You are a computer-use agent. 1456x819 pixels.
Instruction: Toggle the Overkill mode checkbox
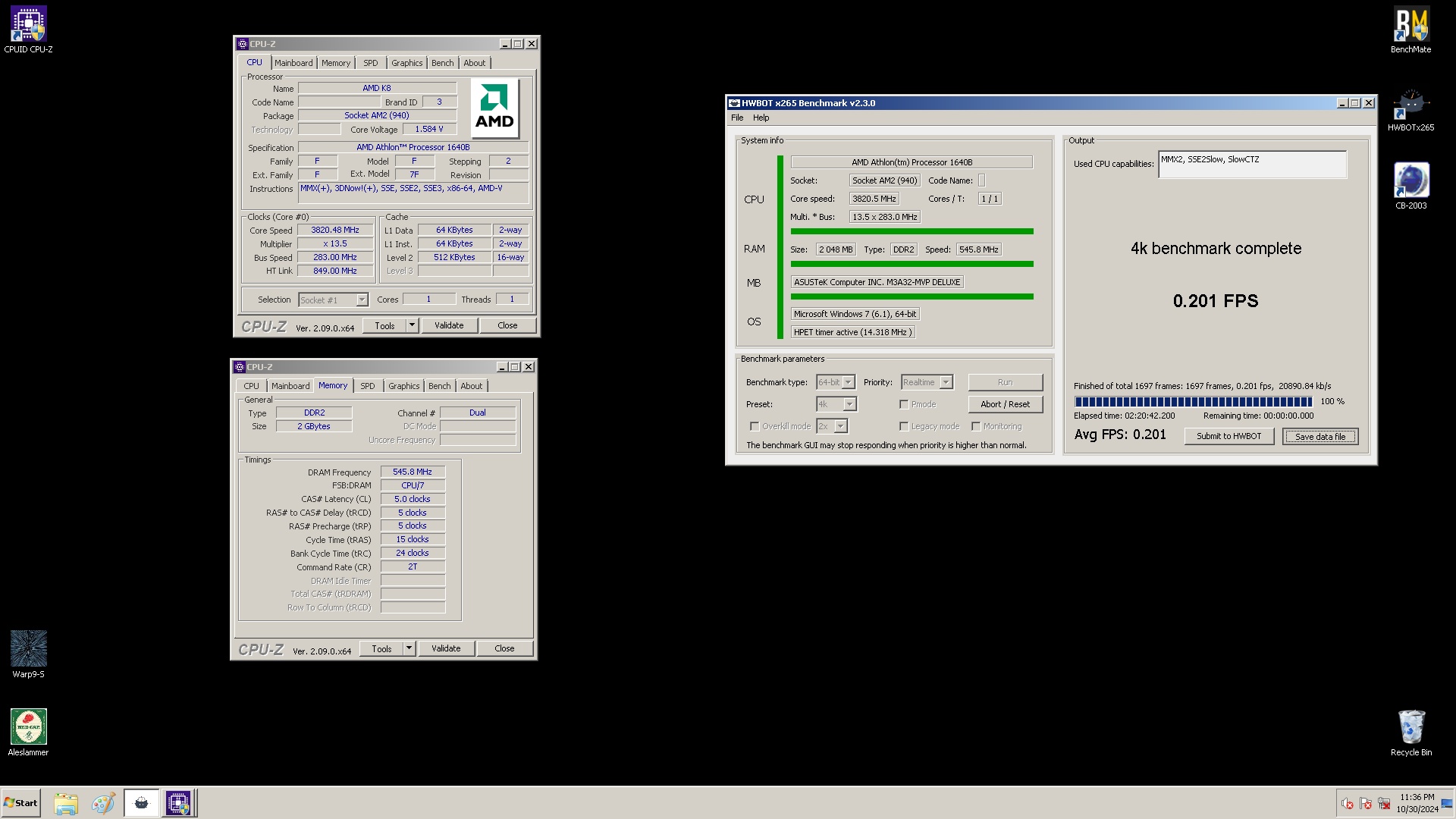click(754, 426)
